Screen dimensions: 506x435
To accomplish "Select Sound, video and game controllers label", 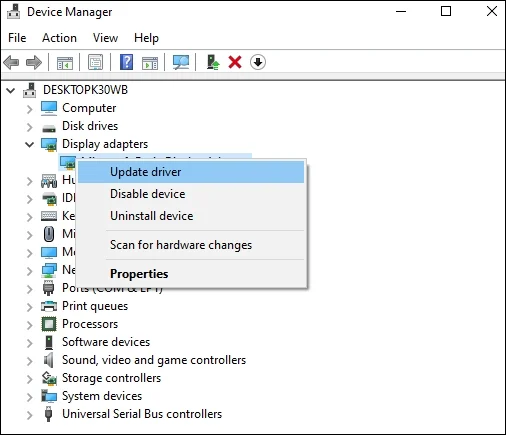I will pos(154,360).
